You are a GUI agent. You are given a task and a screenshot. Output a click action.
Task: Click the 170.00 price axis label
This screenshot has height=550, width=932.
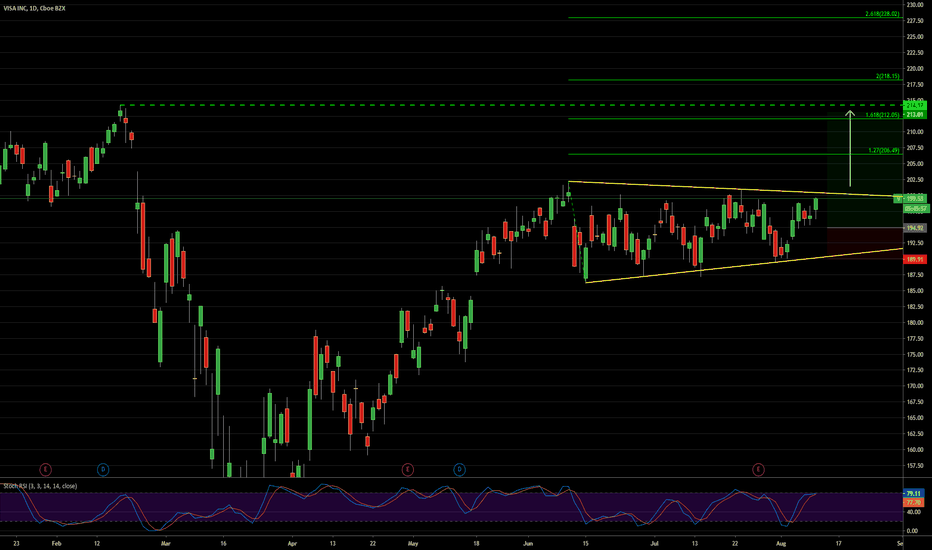(x=914, y=386)
